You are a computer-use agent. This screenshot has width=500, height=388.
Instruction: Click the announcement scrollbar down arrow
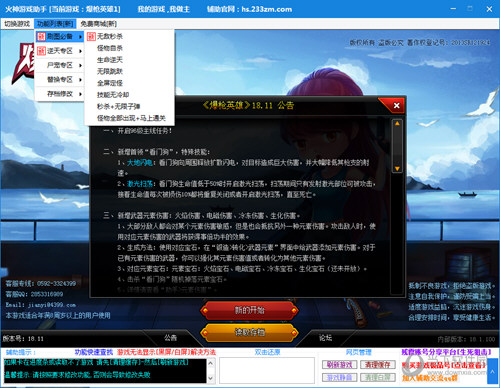point(397,168)
